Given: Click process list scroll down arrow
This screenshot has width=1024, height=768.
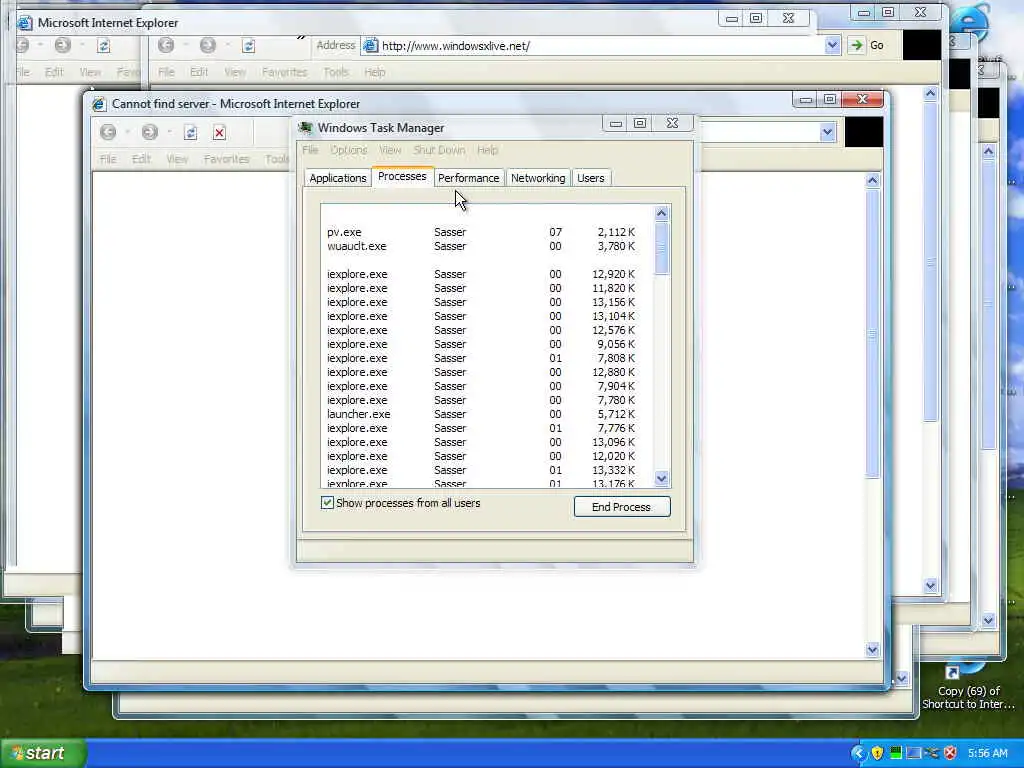Looking at the screenshot, I should coord(661,479).
